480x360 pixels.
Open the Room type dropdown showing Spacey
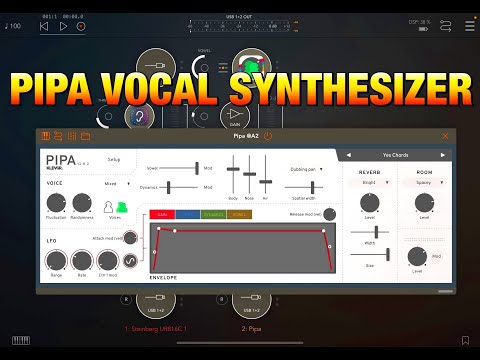click(x=424, y=183)
